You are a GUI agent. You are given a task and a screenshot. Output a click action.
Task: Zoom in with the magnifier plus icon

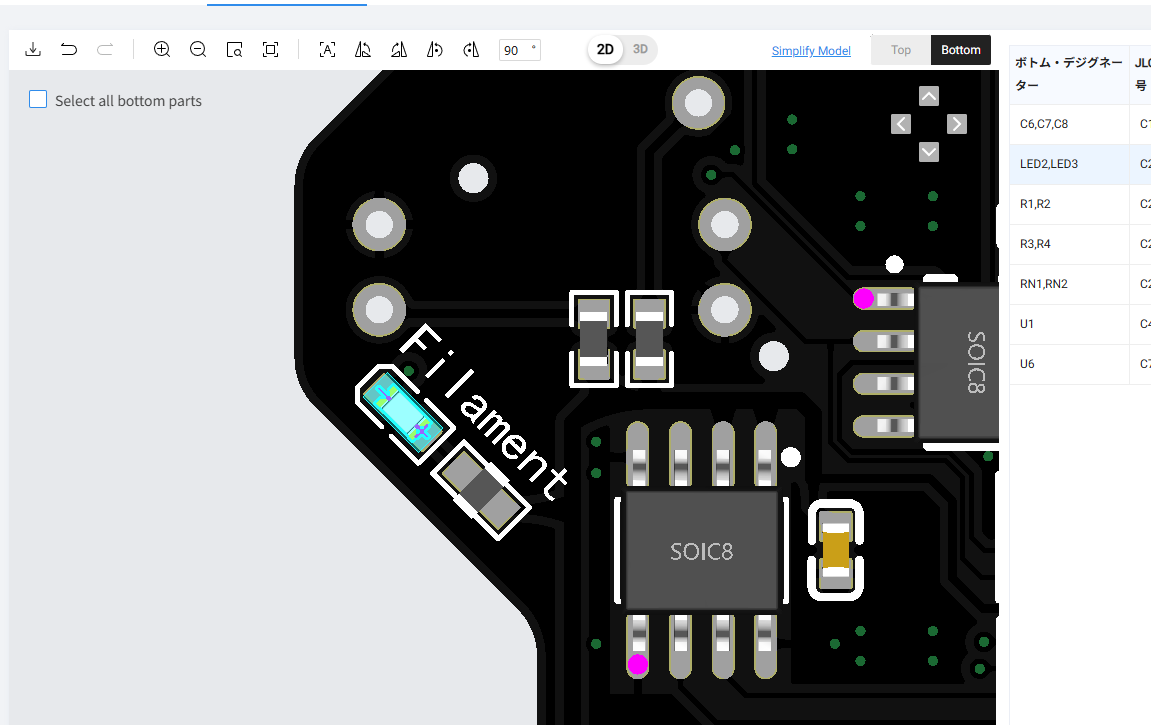click(162, 49)
